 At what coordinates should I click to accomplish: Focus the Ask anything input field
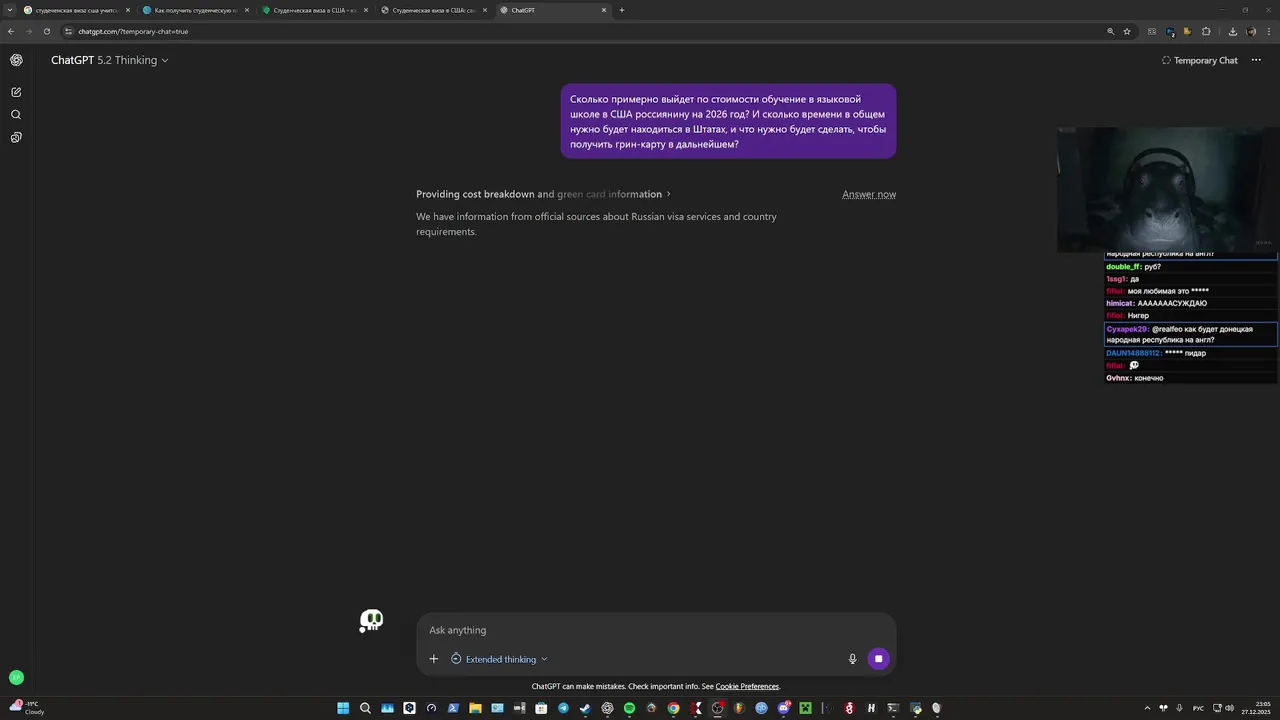655,630
